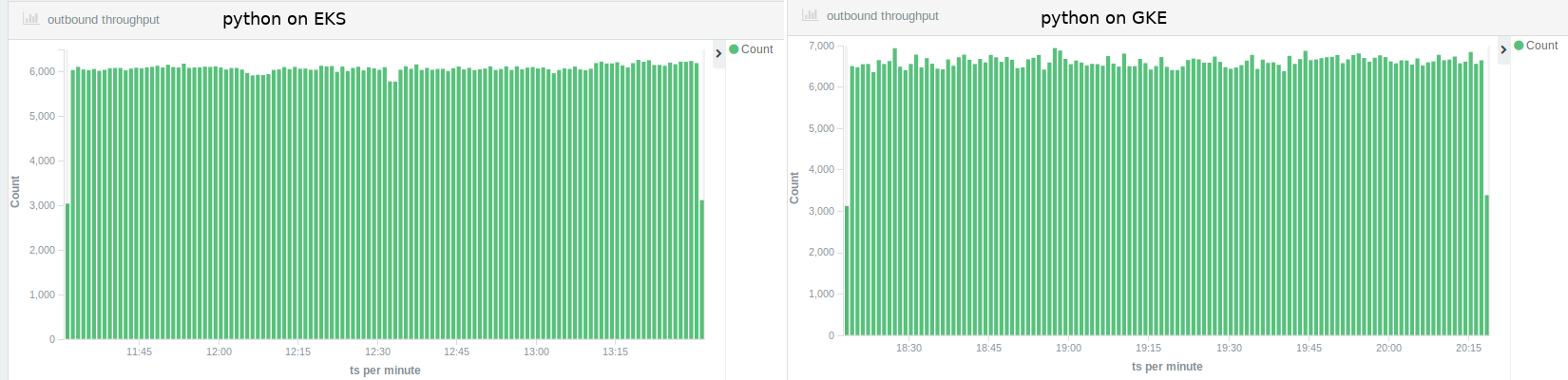Screen dimensions: 1568x380
Task: Click 'ts per minute' axis title on GKE chart
Action: (1167, 367)
